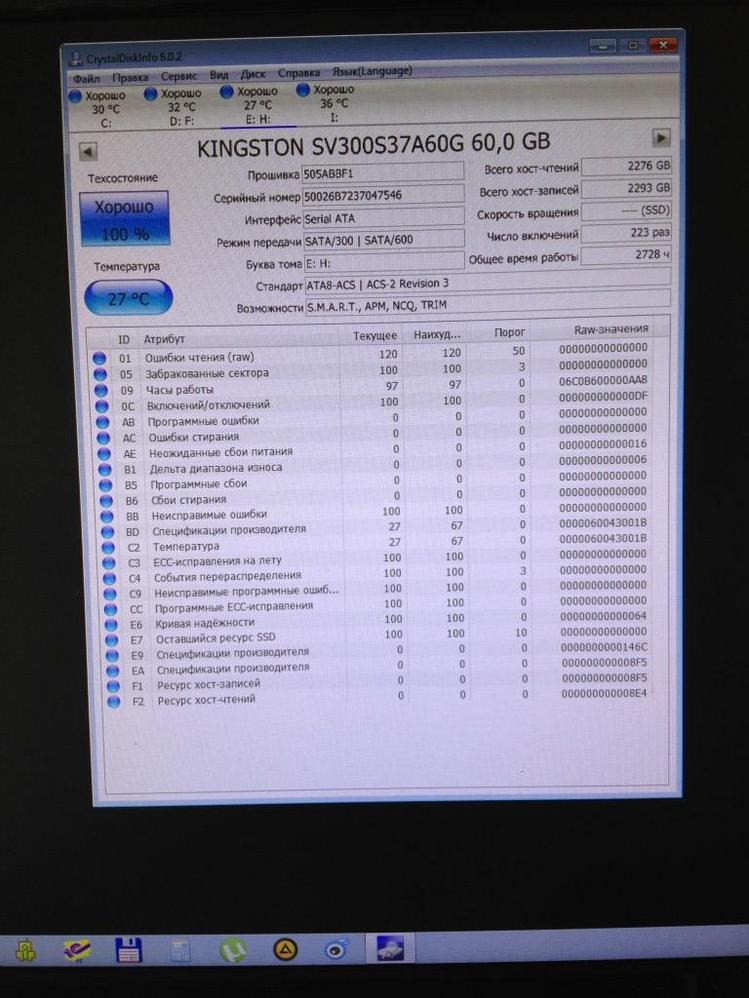This screenshot has width=749, height=998.
Task: Open the calculator taskbar icon
Action: [x=181, y=950]
